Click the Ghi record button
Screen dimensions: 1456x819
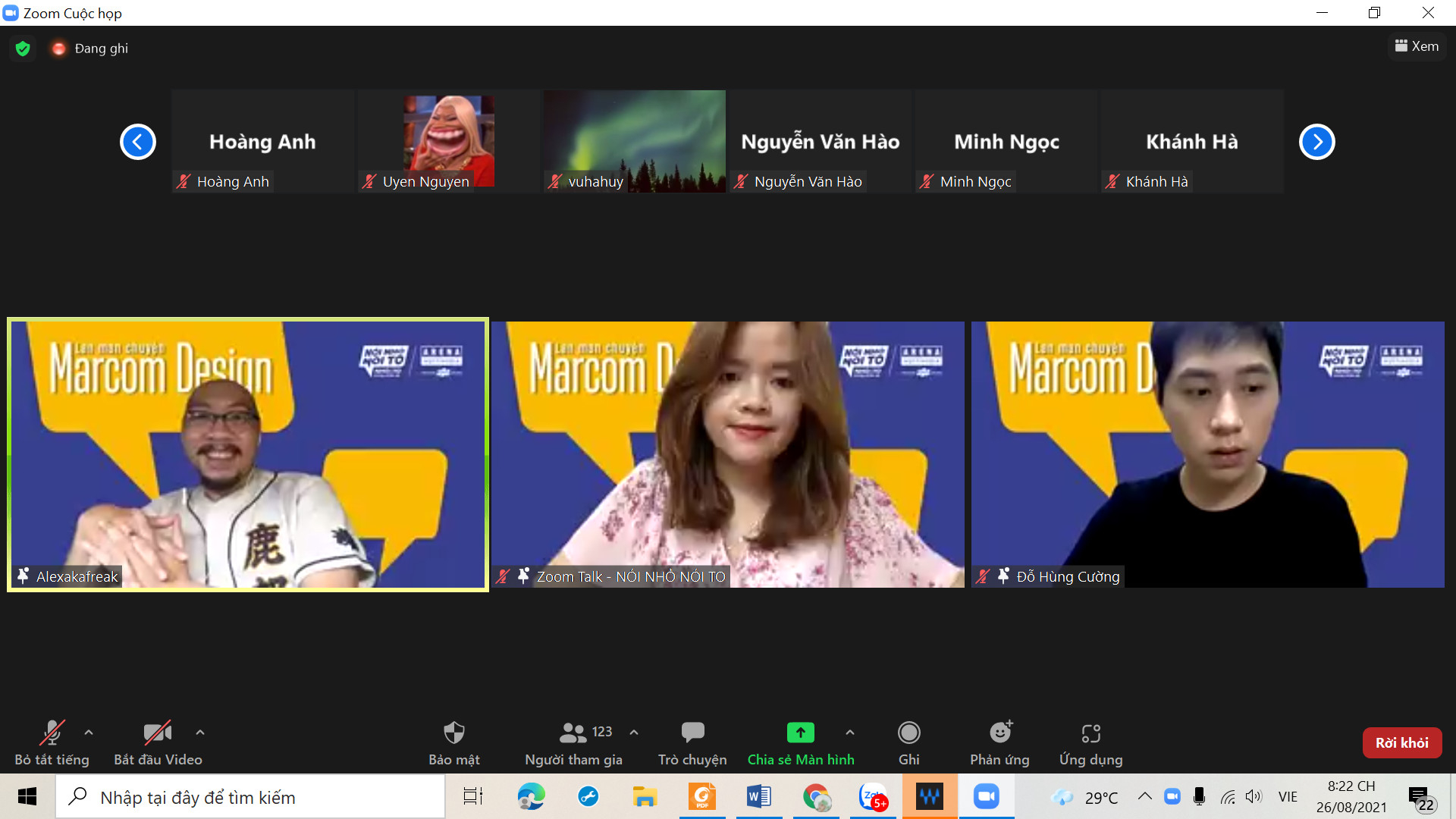click(x=908, y=743)
